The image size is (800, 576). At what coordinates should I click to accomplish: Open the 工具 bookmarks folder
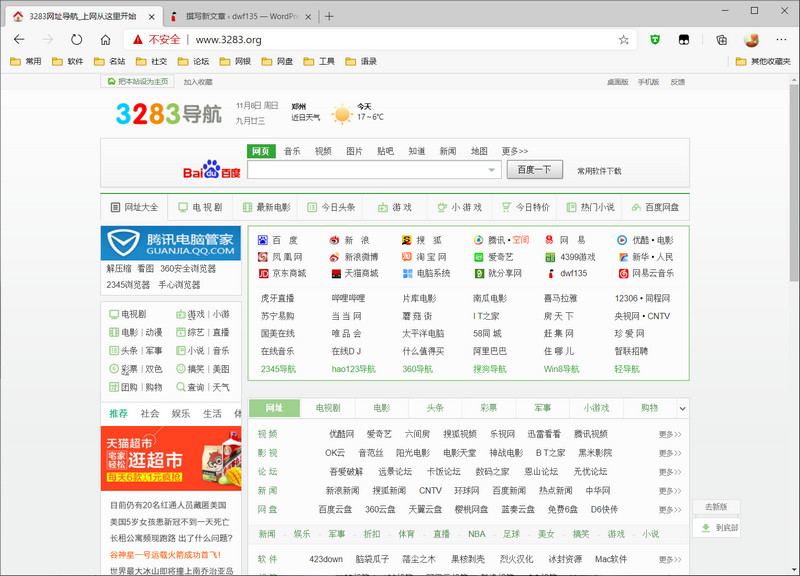[x=319, y=61]
